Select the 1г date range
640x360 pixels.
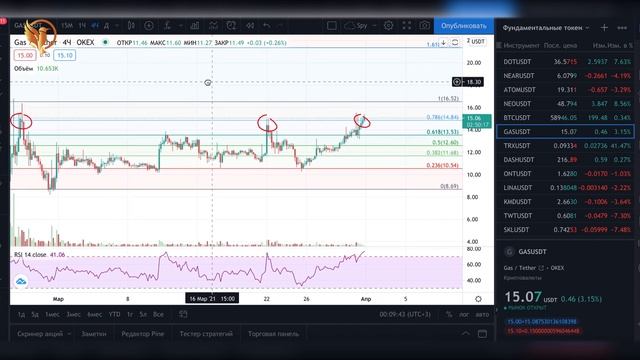tap(130, 314)
